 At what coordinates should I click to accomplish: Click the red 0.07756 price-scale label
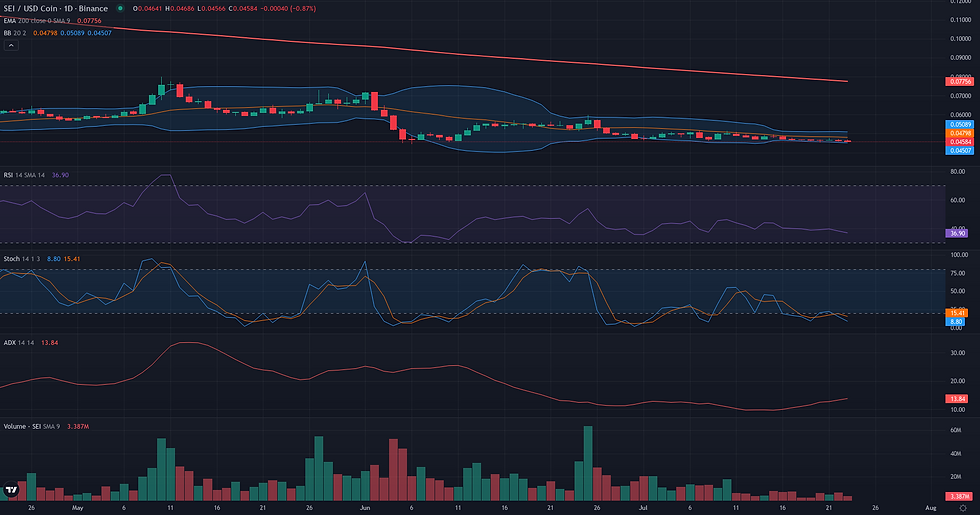tap(961, 82)
